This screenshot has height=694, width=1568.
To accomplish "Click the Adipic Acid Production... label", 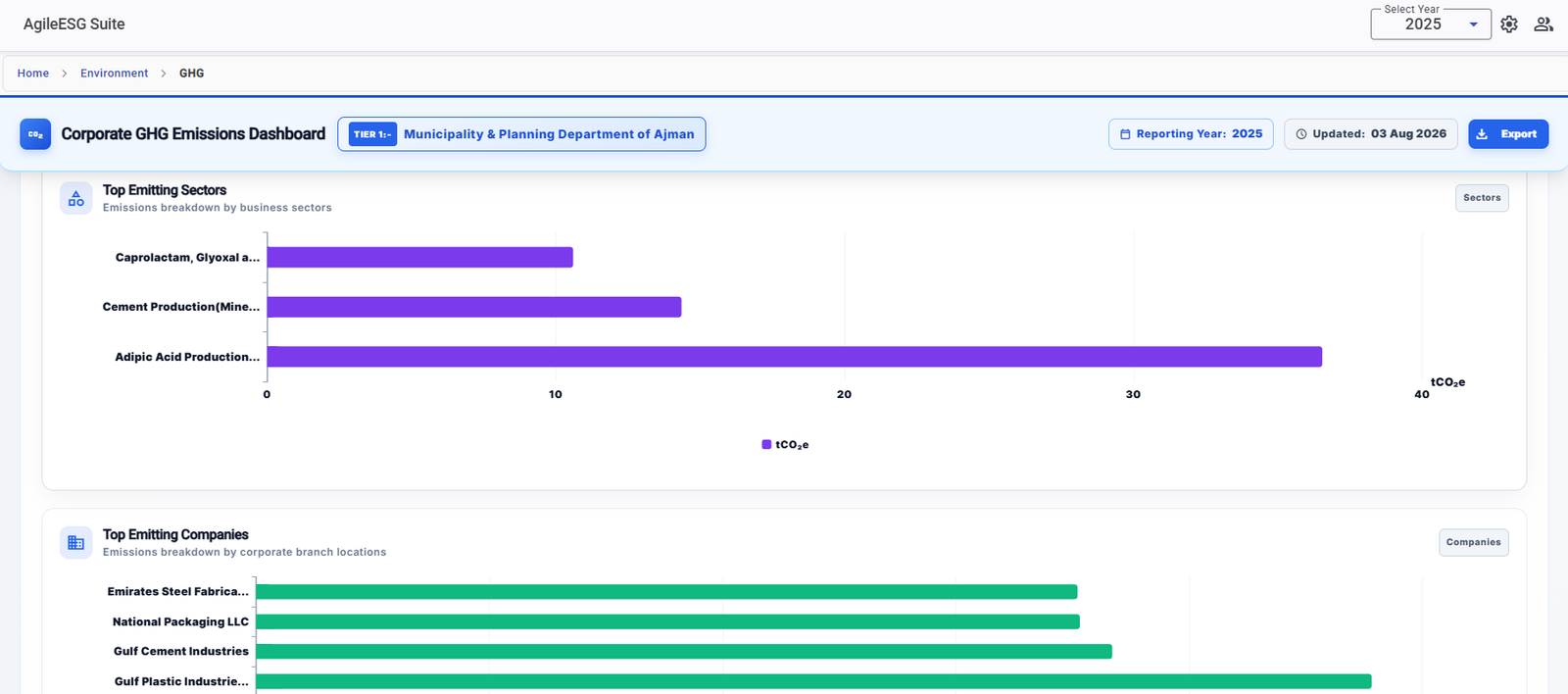I will (187, 357).
